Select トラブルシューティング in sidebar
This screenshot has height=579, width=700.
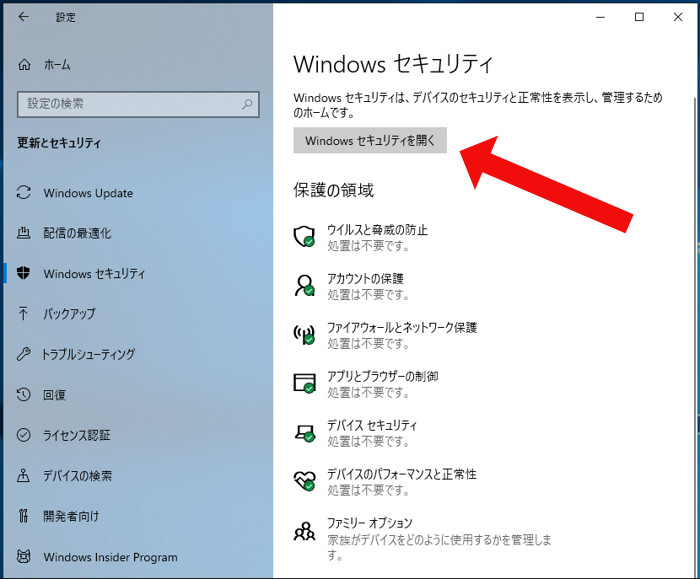tap(88, 354)
